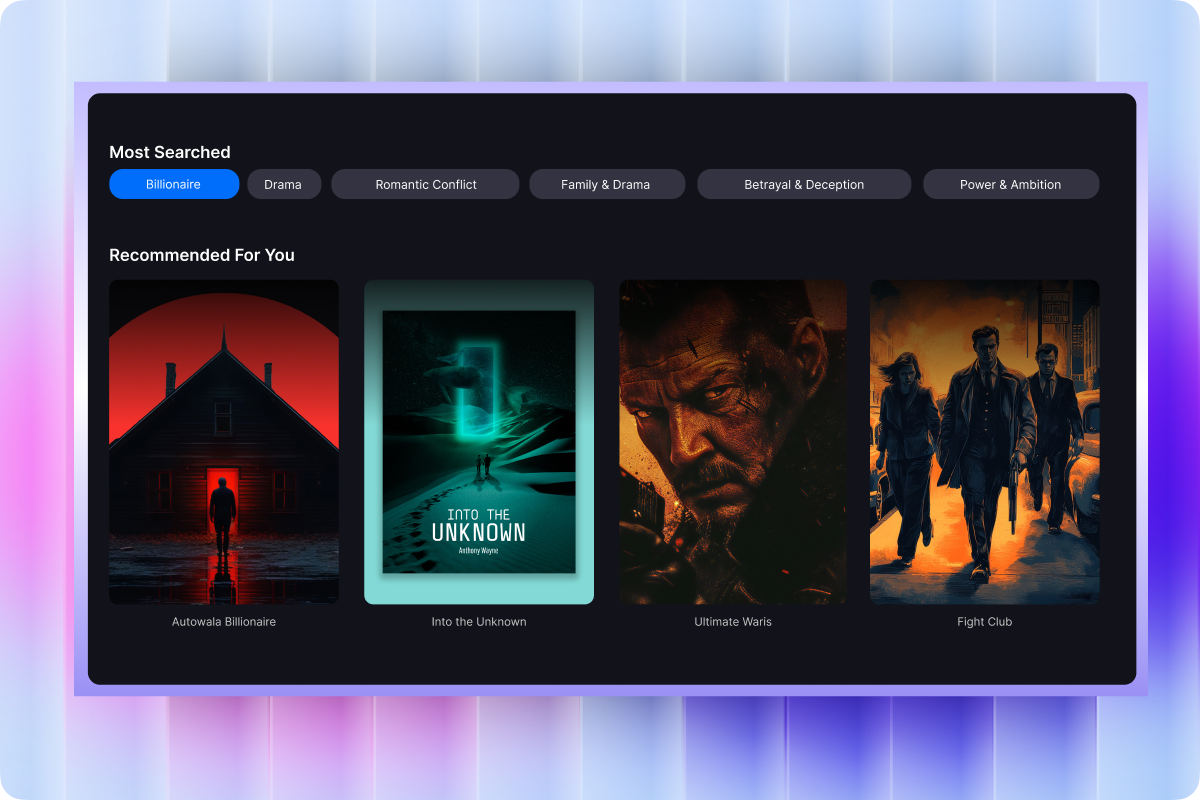Select the Drama category chip
This screenshot has width=1200, height=800.
pos(283,184)
